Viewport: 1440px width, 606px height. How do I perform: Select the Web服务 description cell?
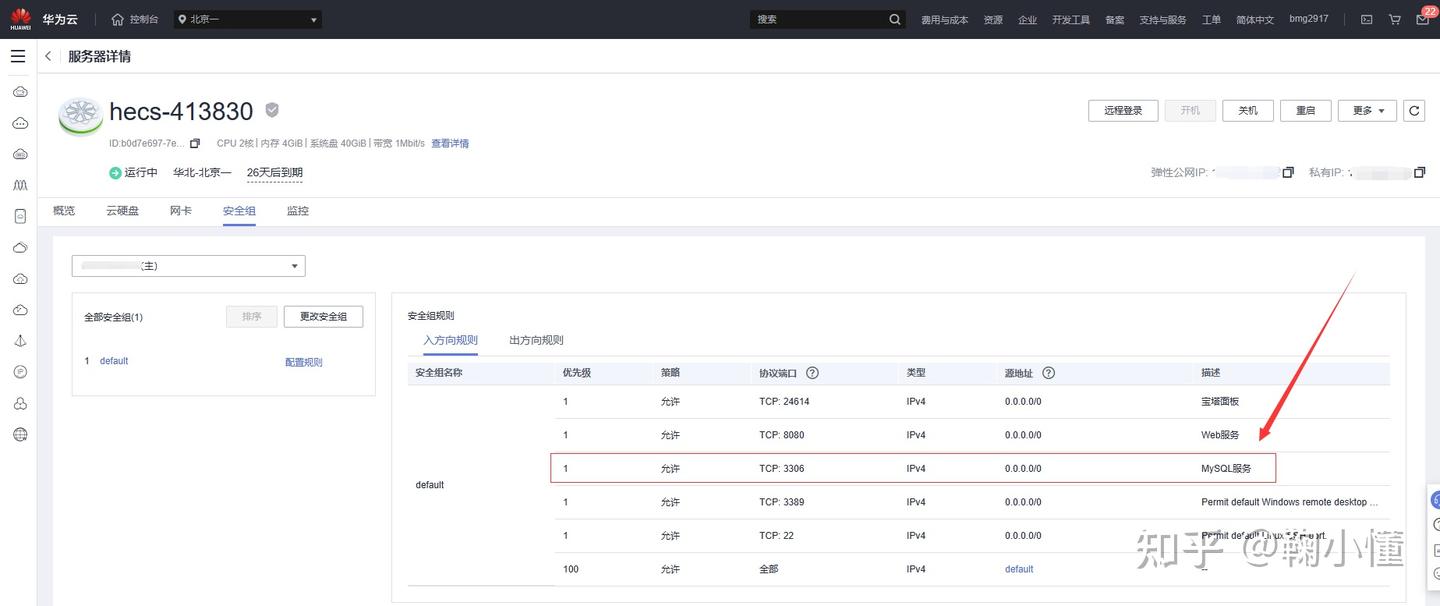tap(1220, 435)
